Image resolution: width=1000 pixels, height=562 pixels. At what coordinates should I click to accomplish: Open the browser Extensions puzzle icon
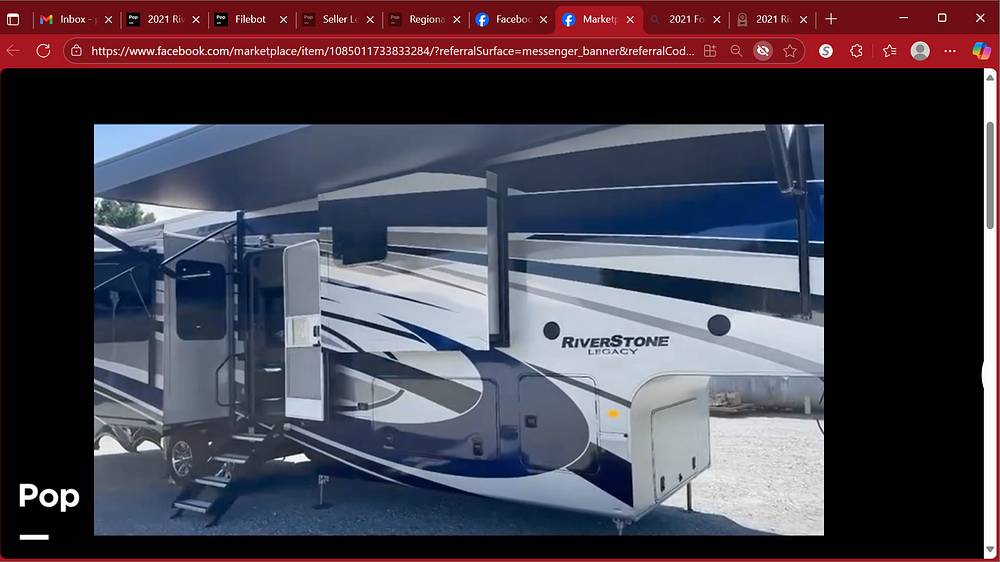856,51
